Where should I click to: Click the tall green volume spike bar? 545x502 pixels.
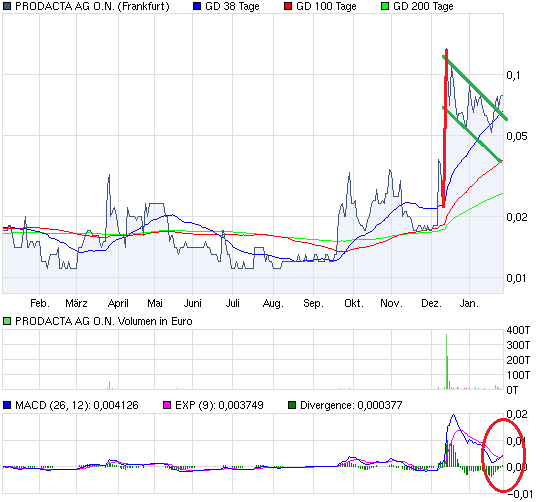point(446,362)
